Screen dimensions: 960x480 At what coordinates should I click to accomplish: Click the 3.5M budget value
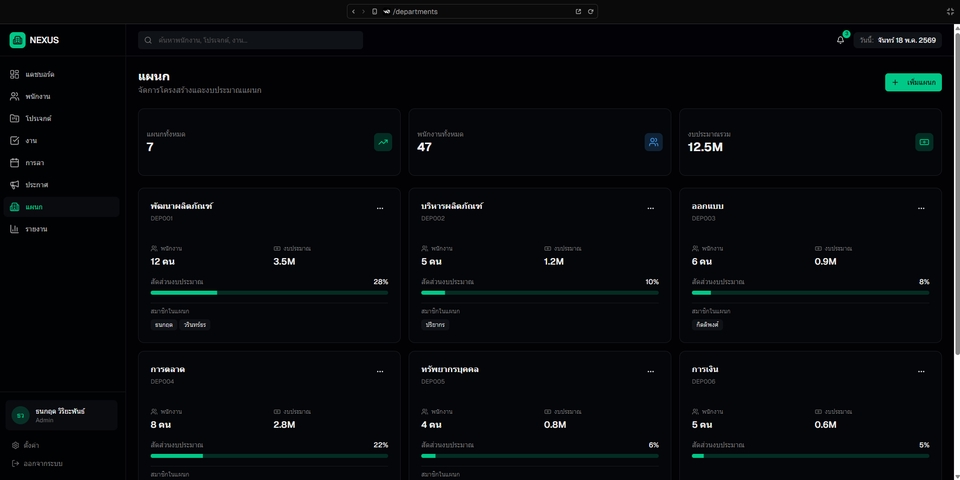(x=285, y=262)
